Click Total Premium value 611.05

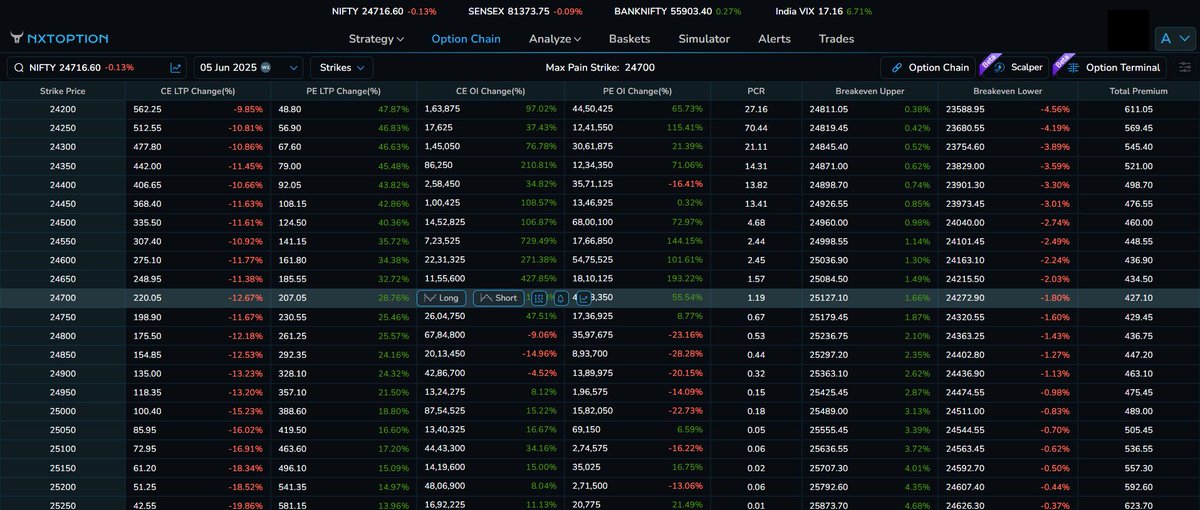1138,108
